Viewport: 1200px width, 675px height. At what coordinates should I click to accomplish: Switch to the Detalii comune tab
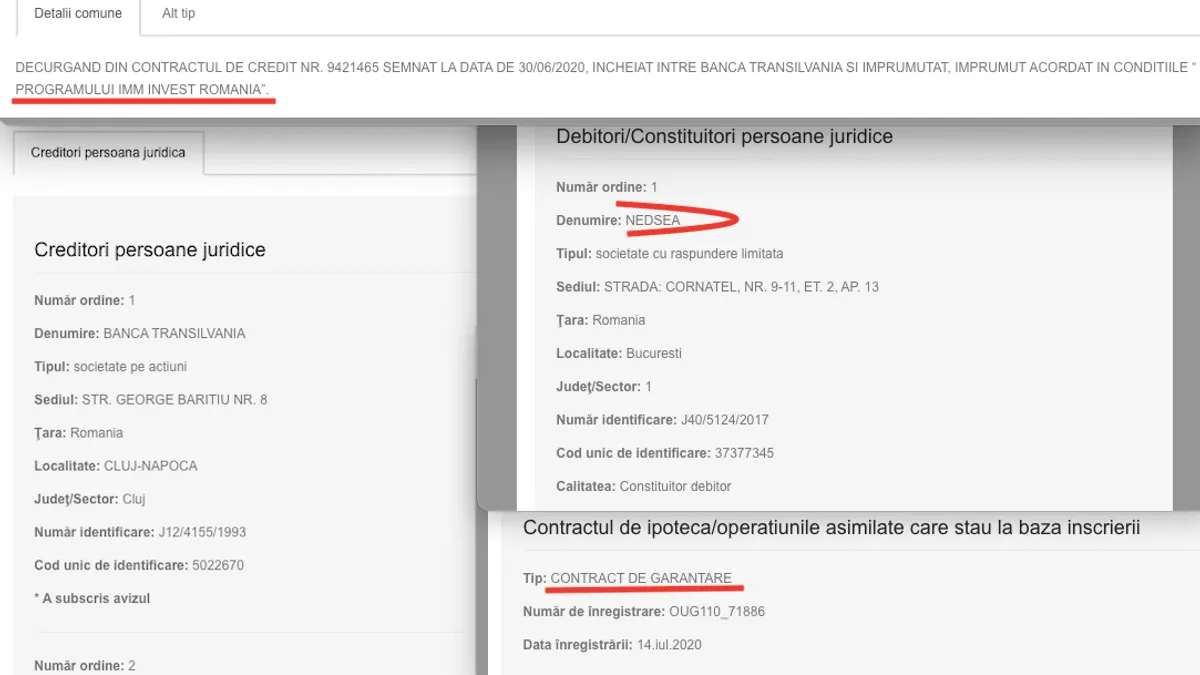coord(78,14)
